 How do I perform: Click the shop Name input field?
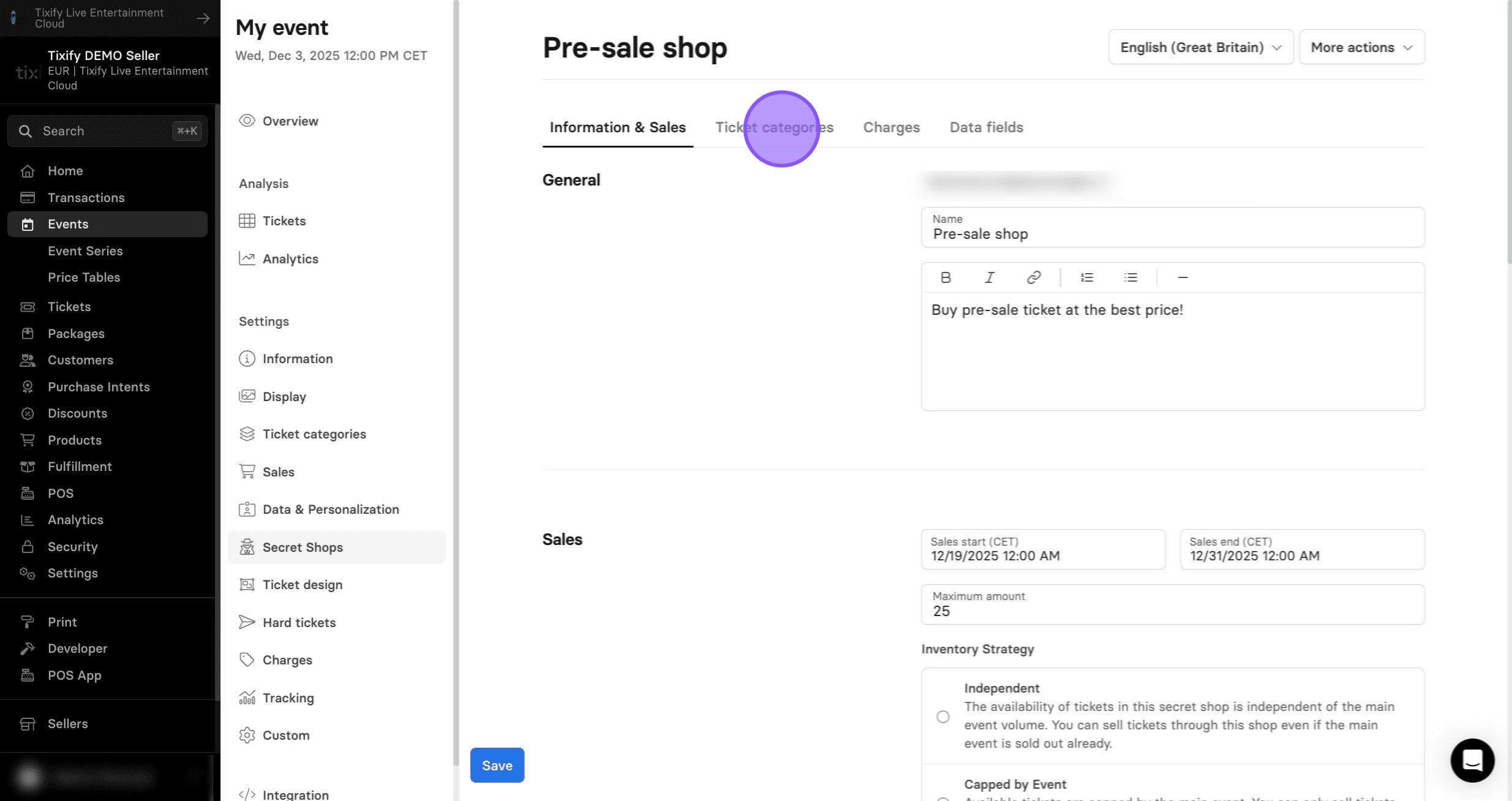(1172, 227)
